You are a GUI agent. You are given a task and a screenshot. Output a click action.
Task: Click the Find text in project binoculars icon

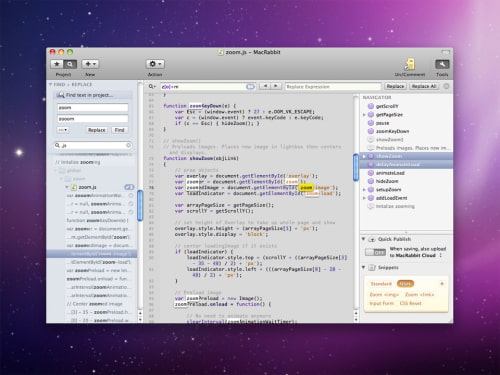[60, 95]
